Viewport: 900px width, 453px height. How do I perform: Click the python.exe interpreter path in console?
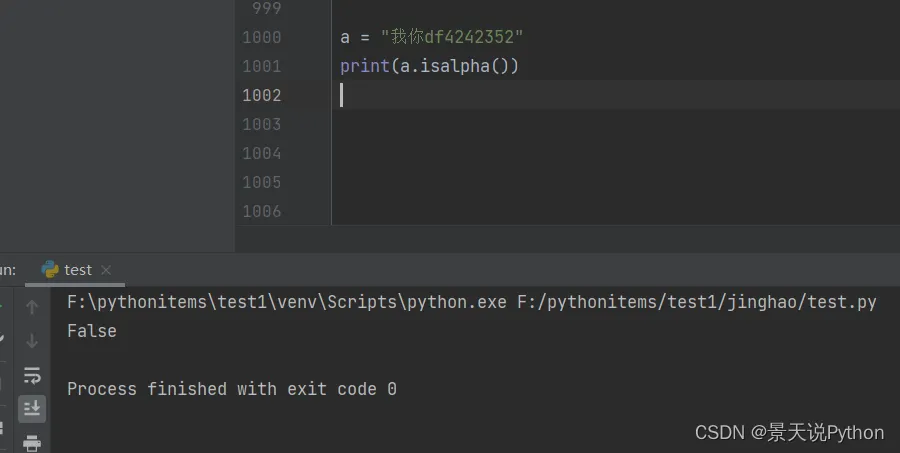(x=287, y=302)
